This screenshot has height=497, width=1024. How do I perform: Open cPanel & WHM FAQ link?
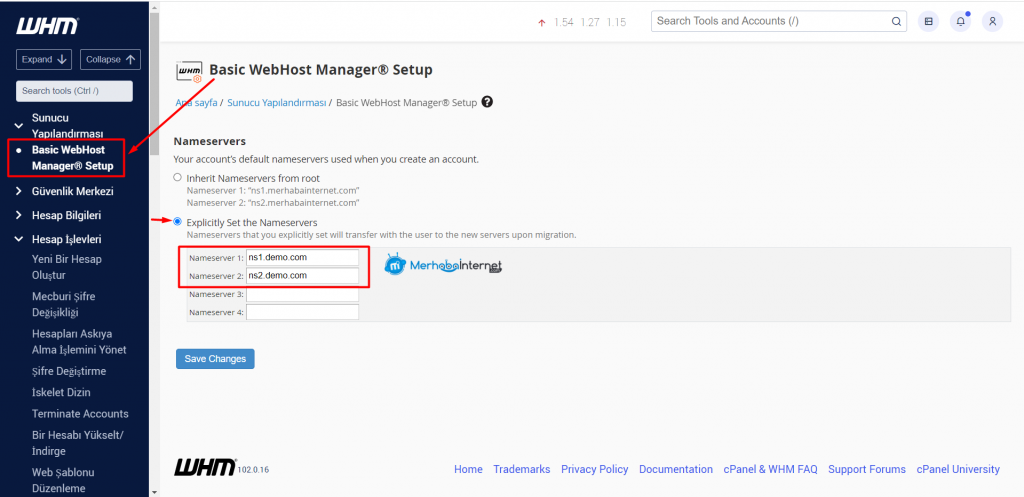[x=771, y=469]
